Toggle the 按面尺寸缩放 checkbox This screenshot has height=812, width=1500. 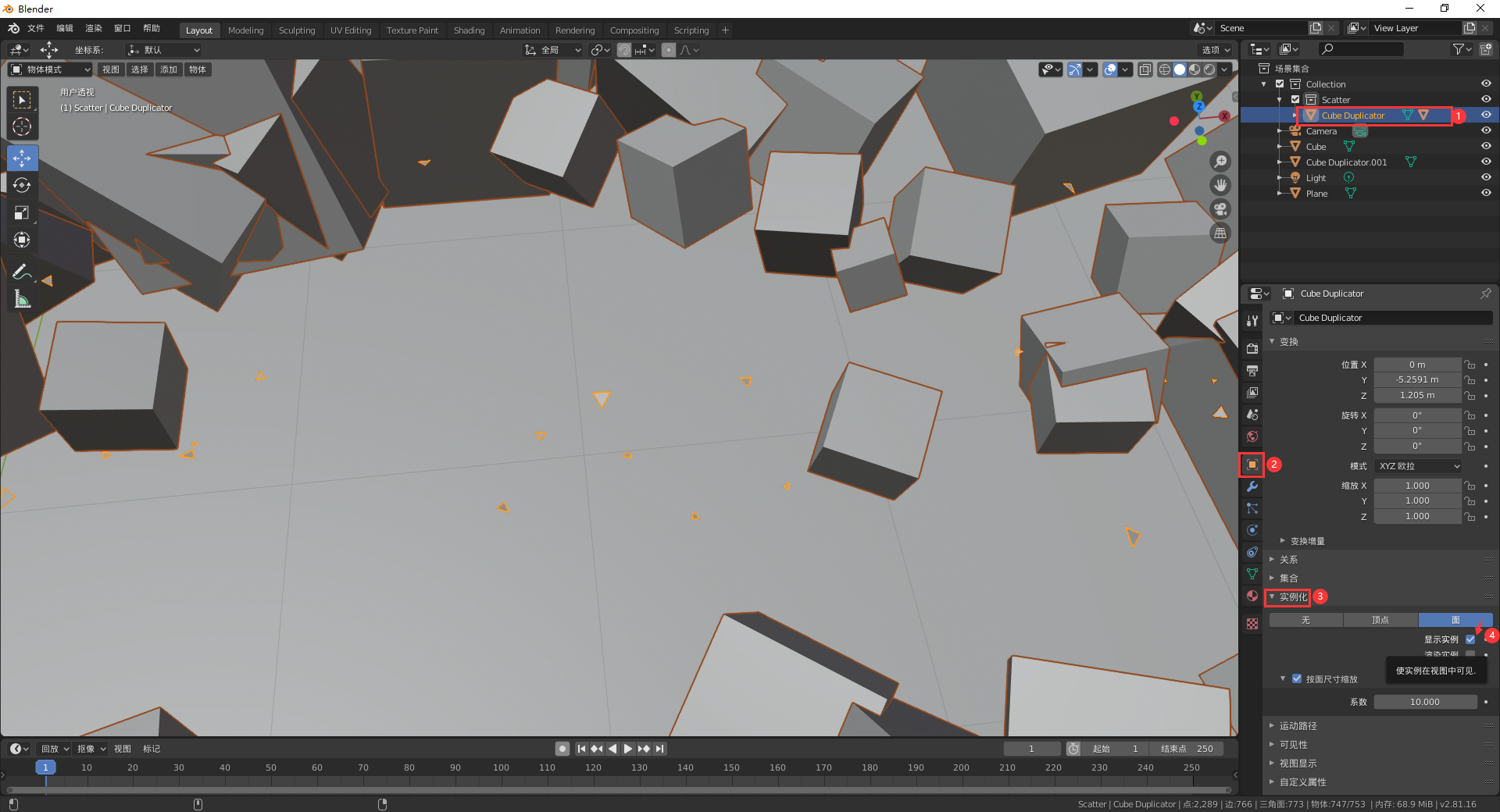[x=1297, y=678]
